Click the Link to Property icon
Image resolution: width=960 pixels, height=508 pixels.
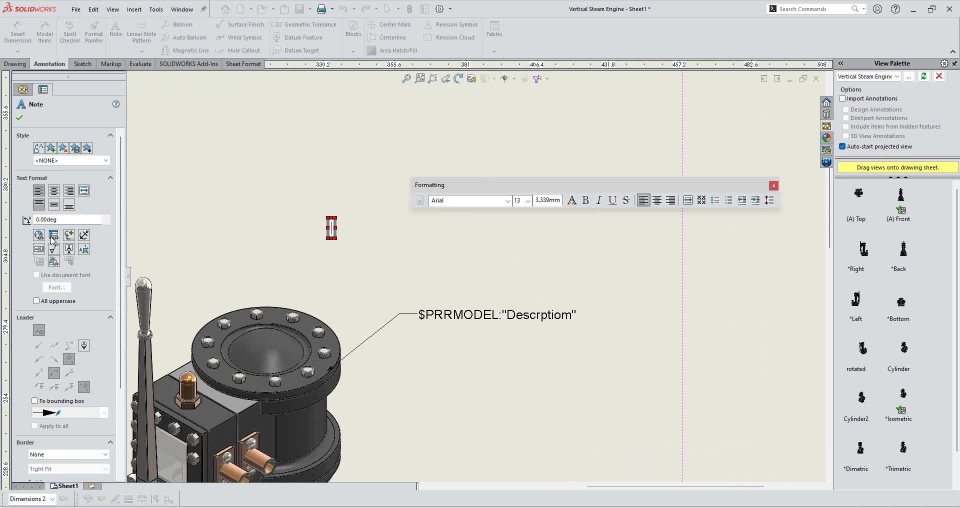[x=54, y=235]
